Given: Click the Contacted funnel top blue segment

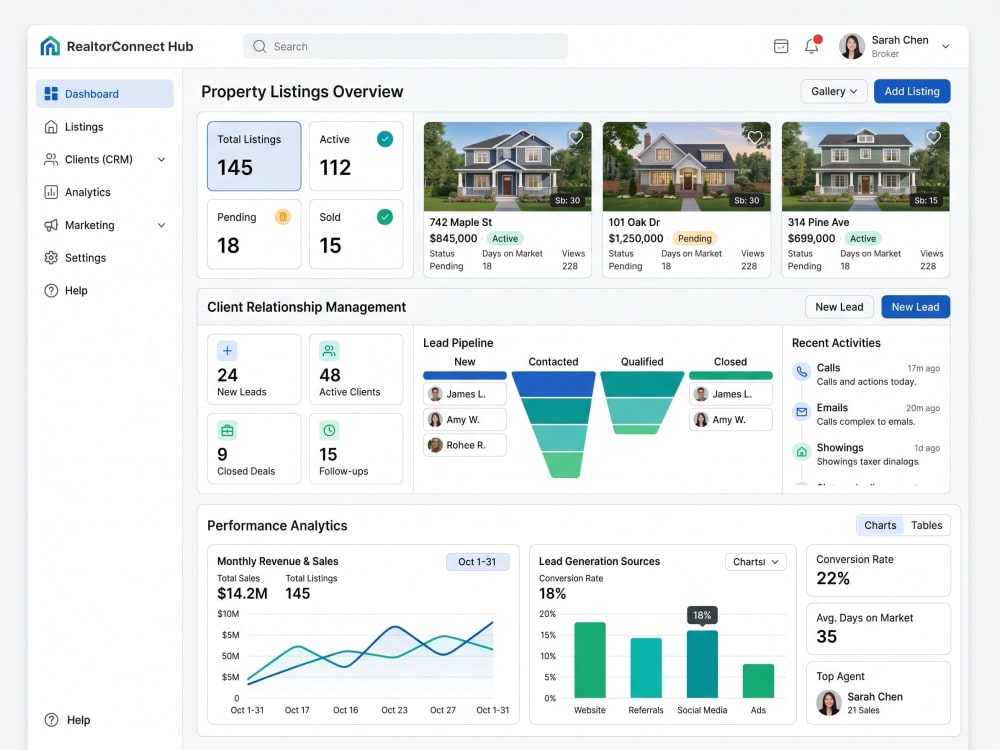Looking at the screenshot, I should 554,384.
